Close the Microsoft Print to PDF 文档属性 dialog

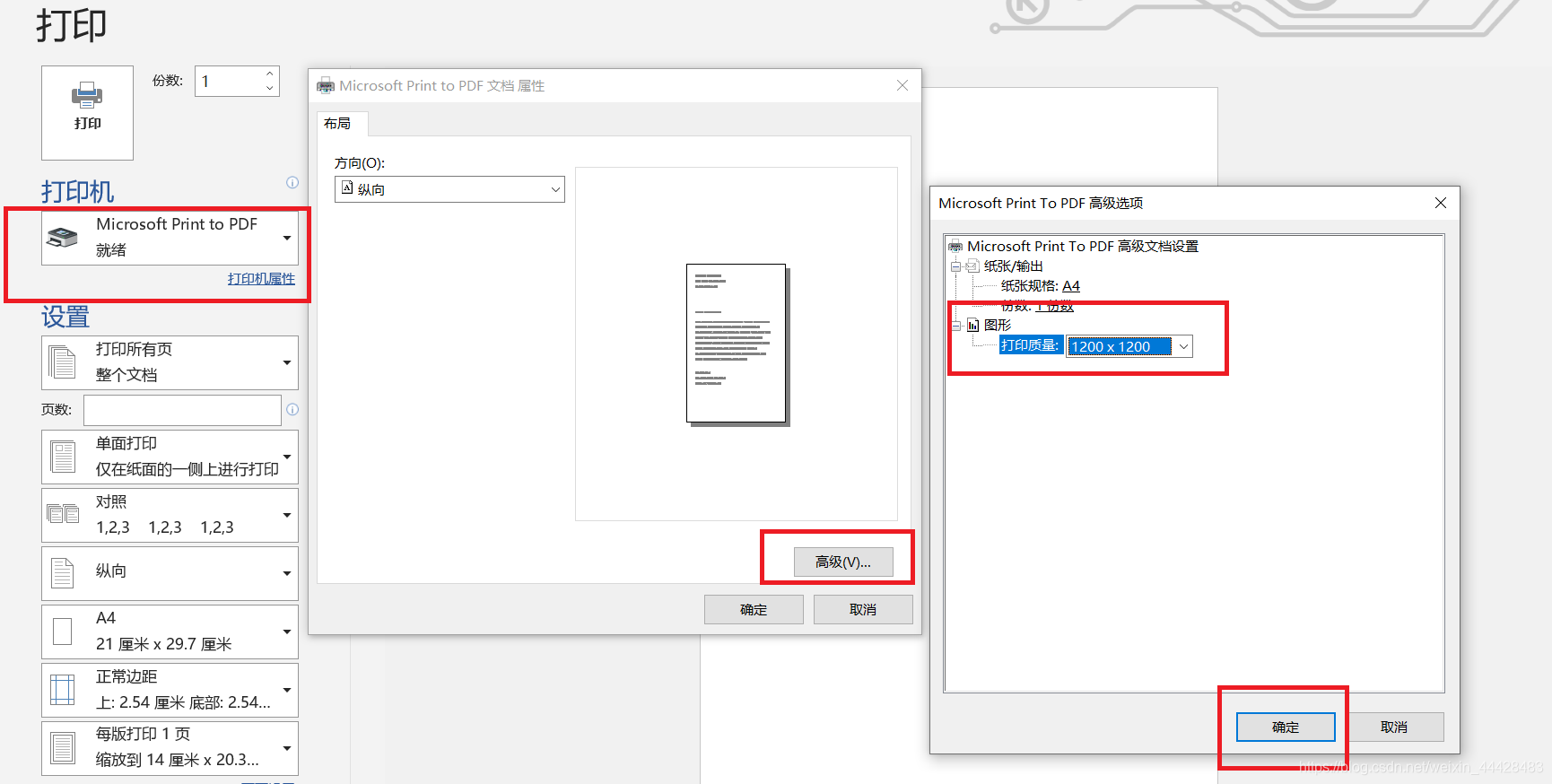click(x=902, y=85)
